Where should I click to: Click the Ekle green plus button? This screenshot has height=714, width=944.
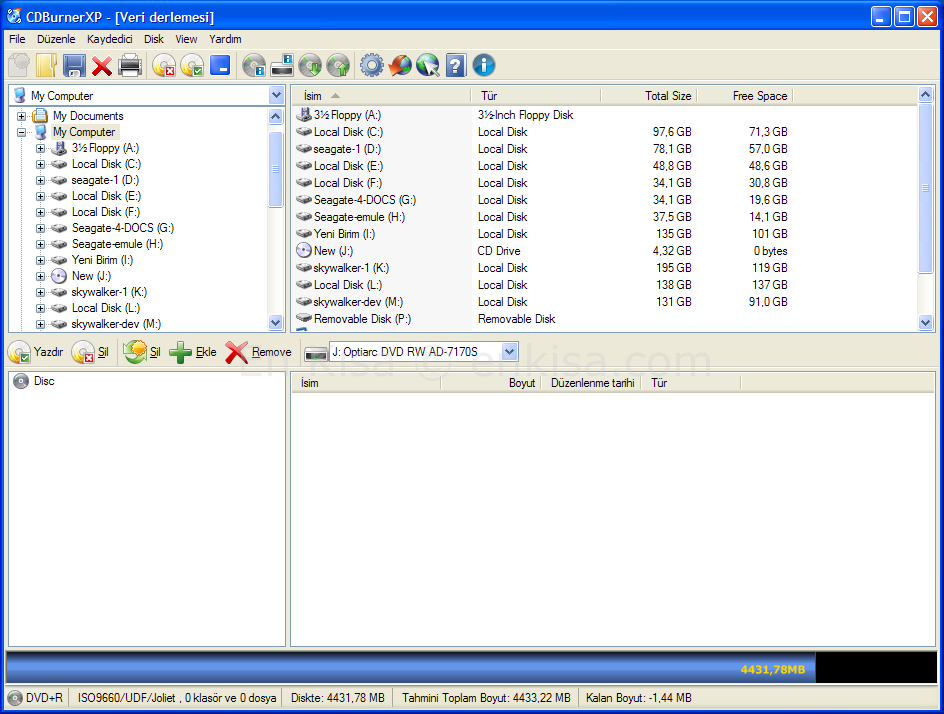pos(193,352)
